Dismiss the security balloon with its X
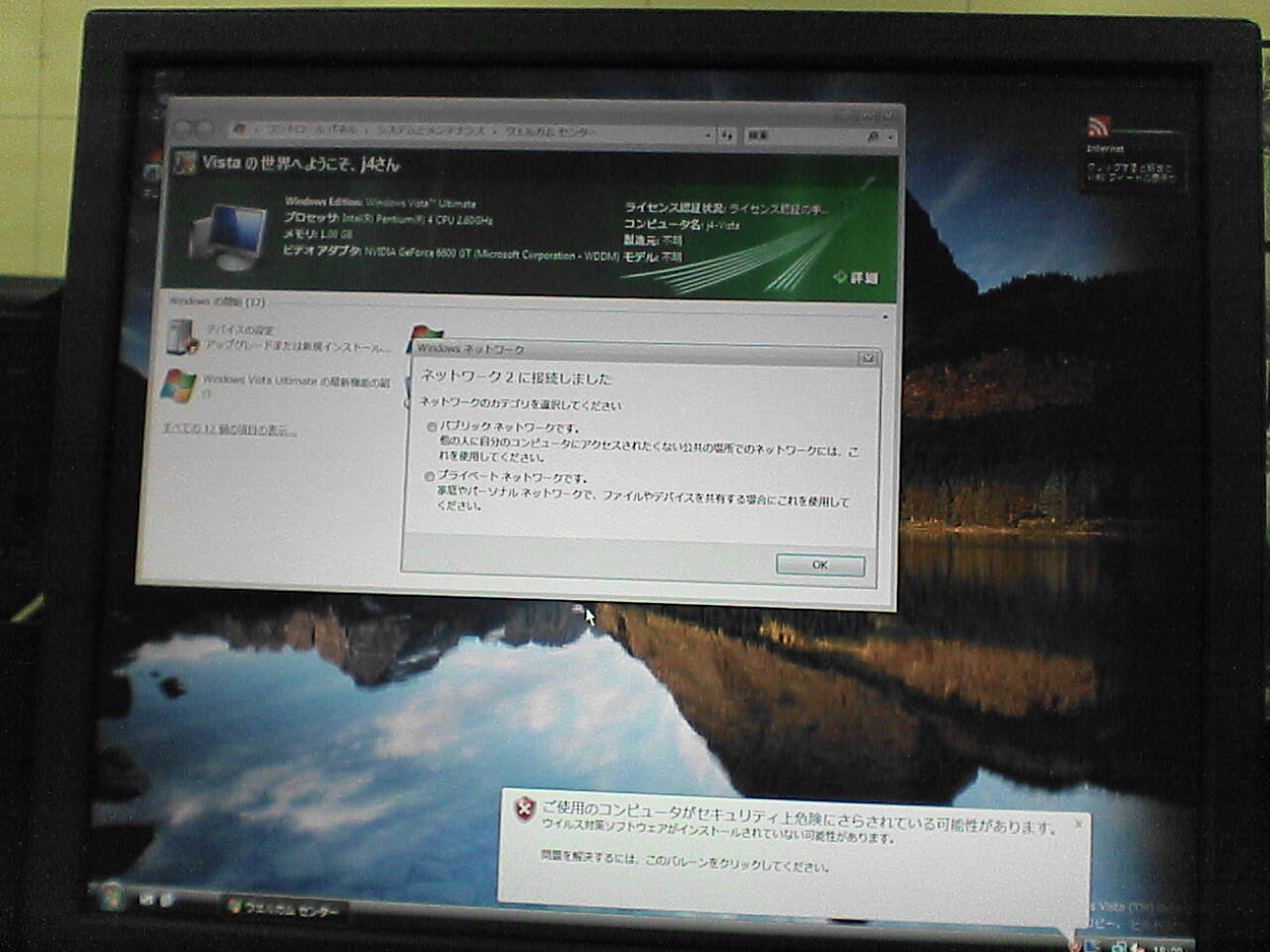 coord(1079,824)
